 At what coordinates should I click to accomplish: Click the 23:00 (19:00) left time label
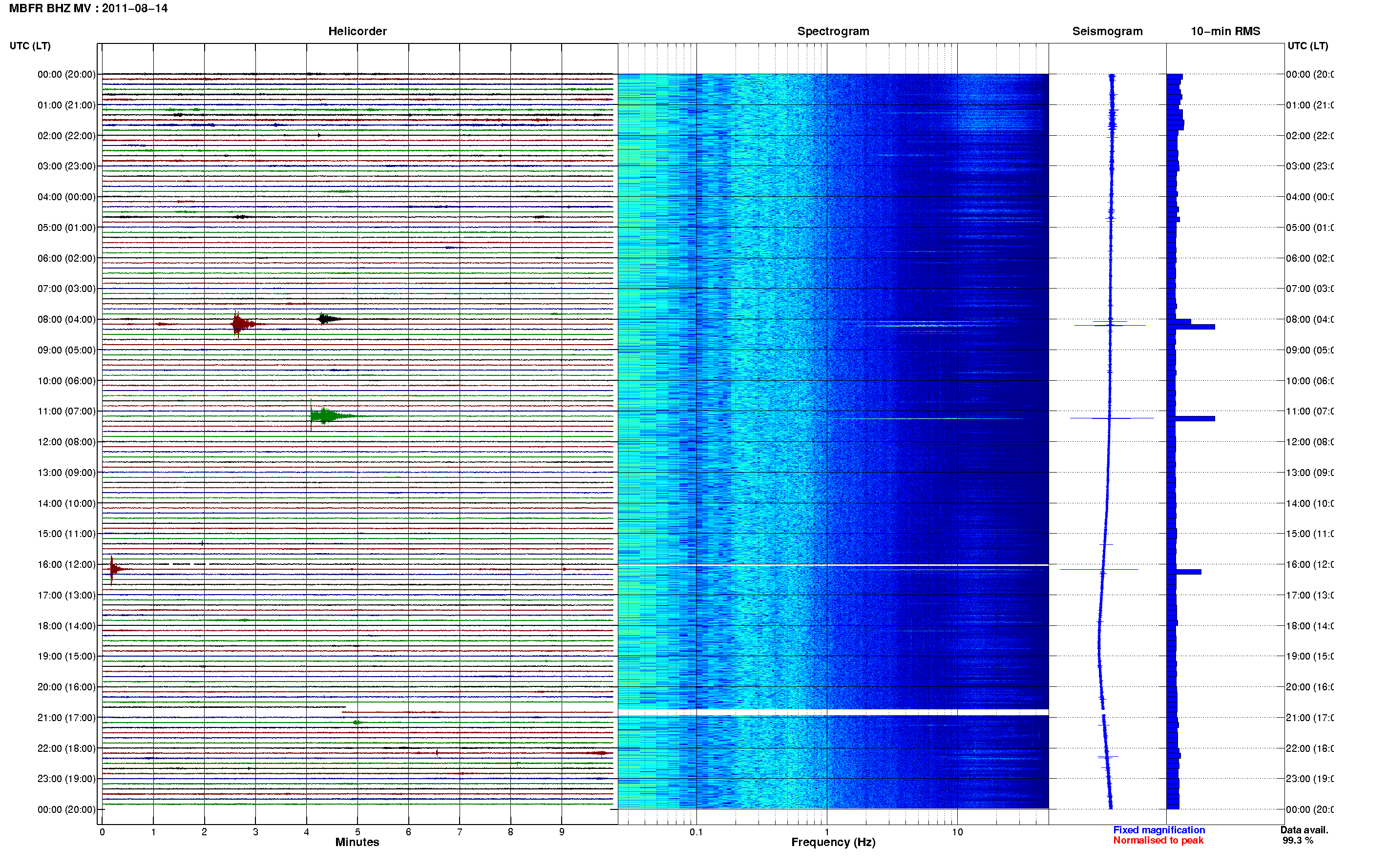(66, 779)
